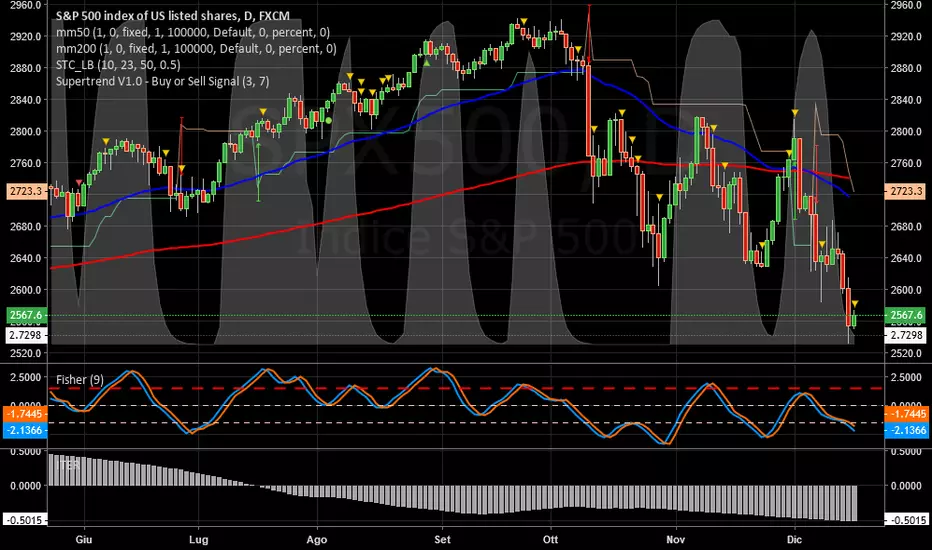Click the 2.5000 level on left Fisher axis

click(26, 378)
